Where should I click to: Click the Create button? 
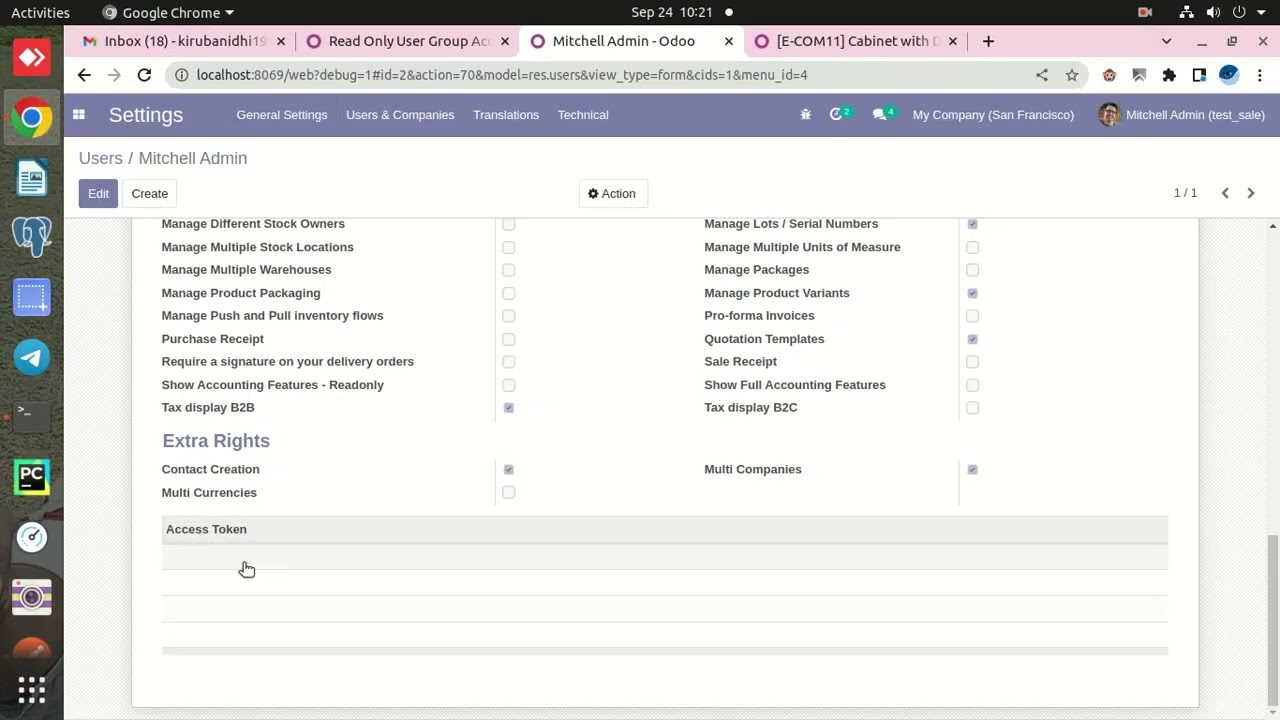pyautogui.click(x=149, y=193)
